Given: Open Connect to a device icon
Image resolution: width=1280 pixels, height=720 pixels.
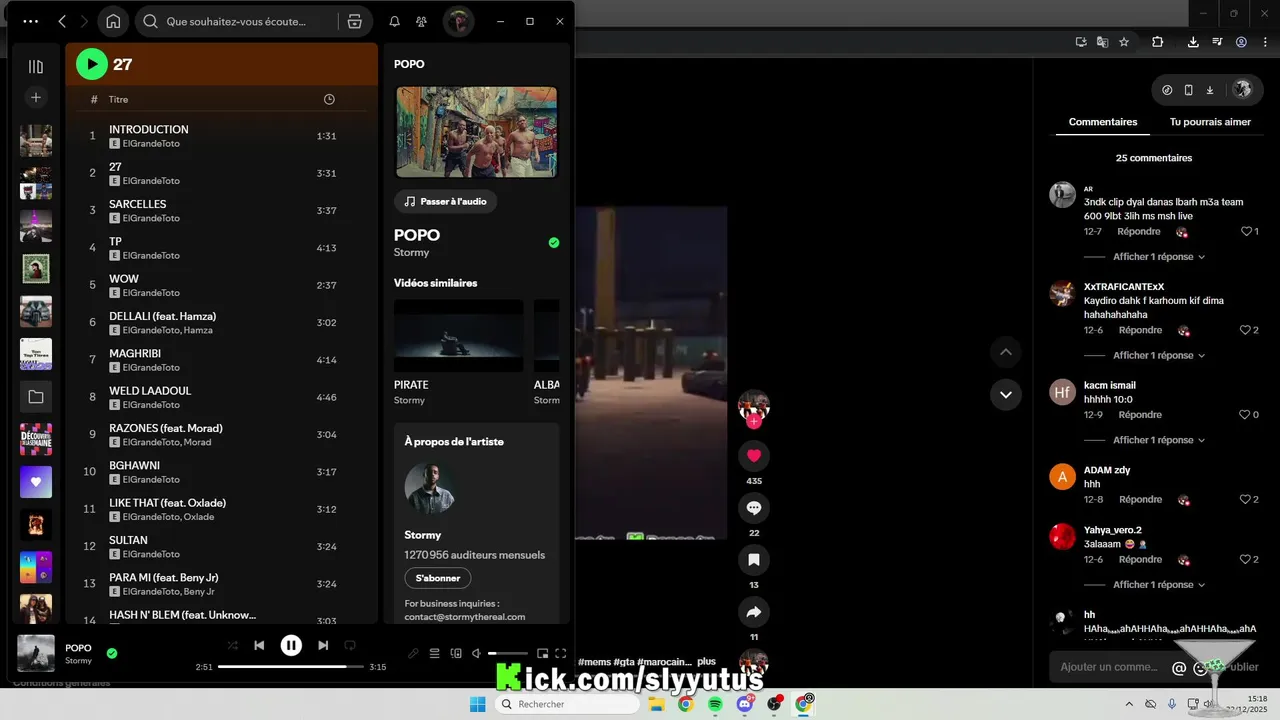Looking at the screenshot, I should 456,653.
